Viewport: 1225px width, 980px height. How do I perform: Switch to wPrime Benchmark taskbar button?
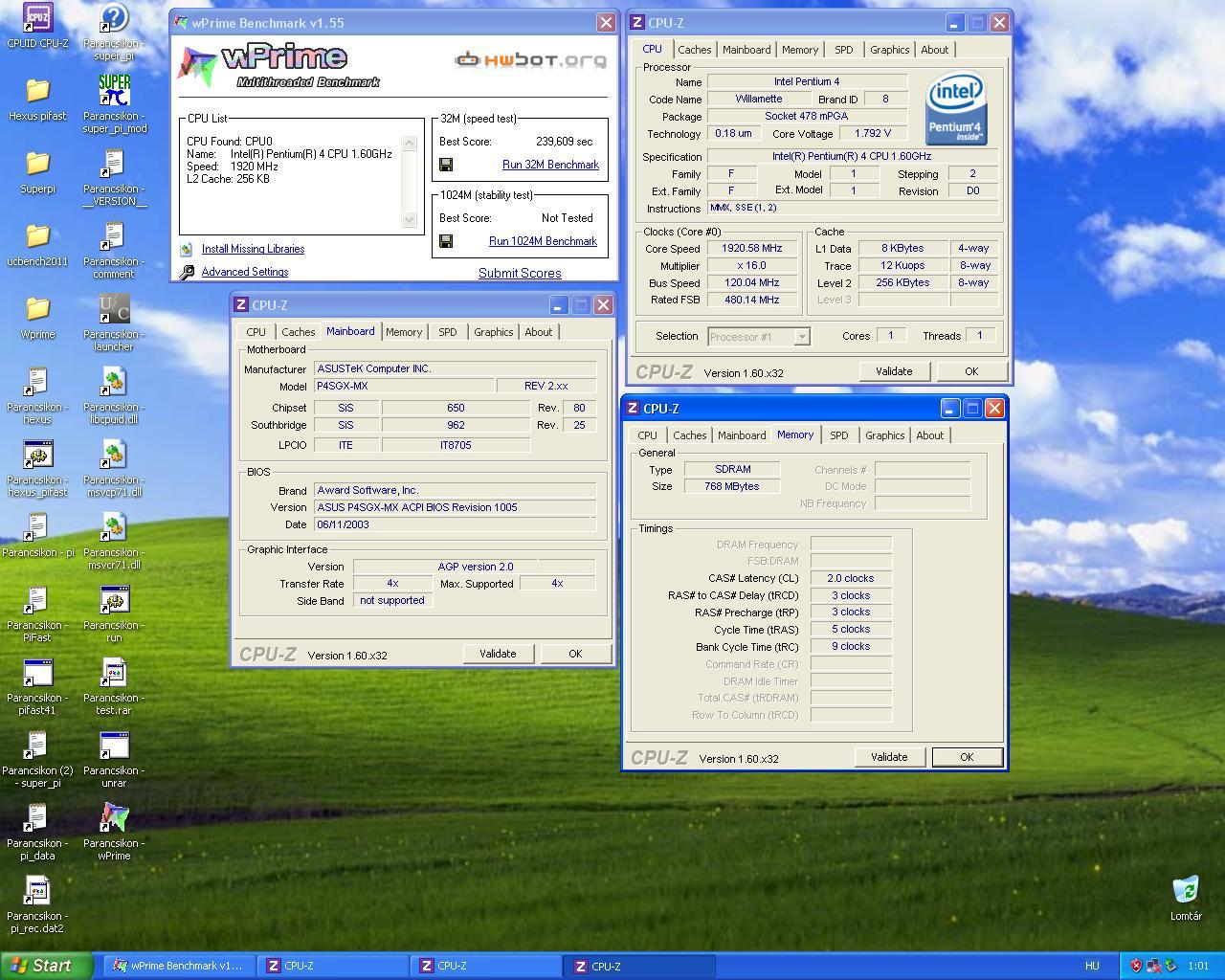(178, 966)
